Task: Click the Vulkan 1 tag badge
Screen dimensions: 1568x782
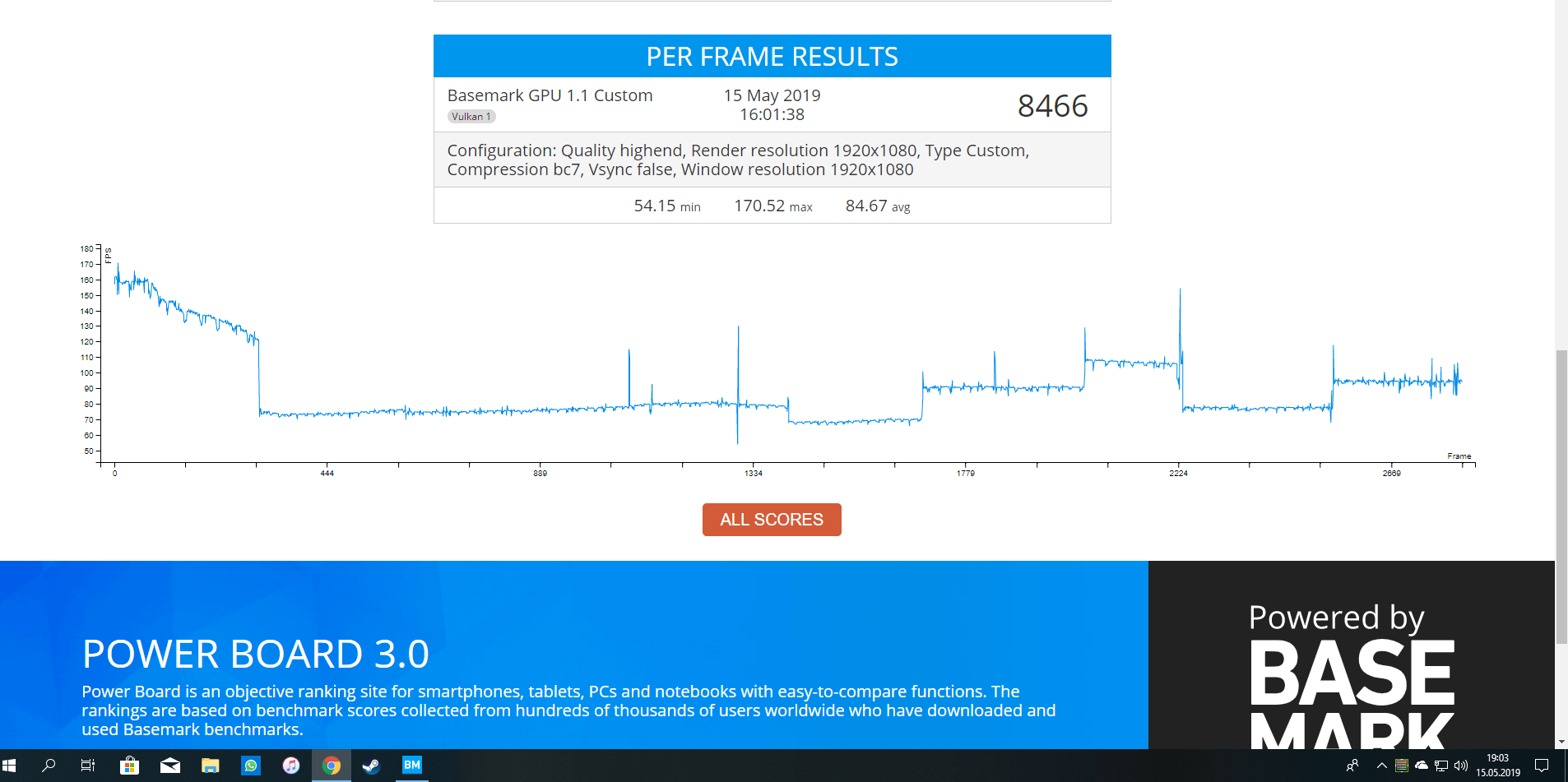Action: (471, 117)
